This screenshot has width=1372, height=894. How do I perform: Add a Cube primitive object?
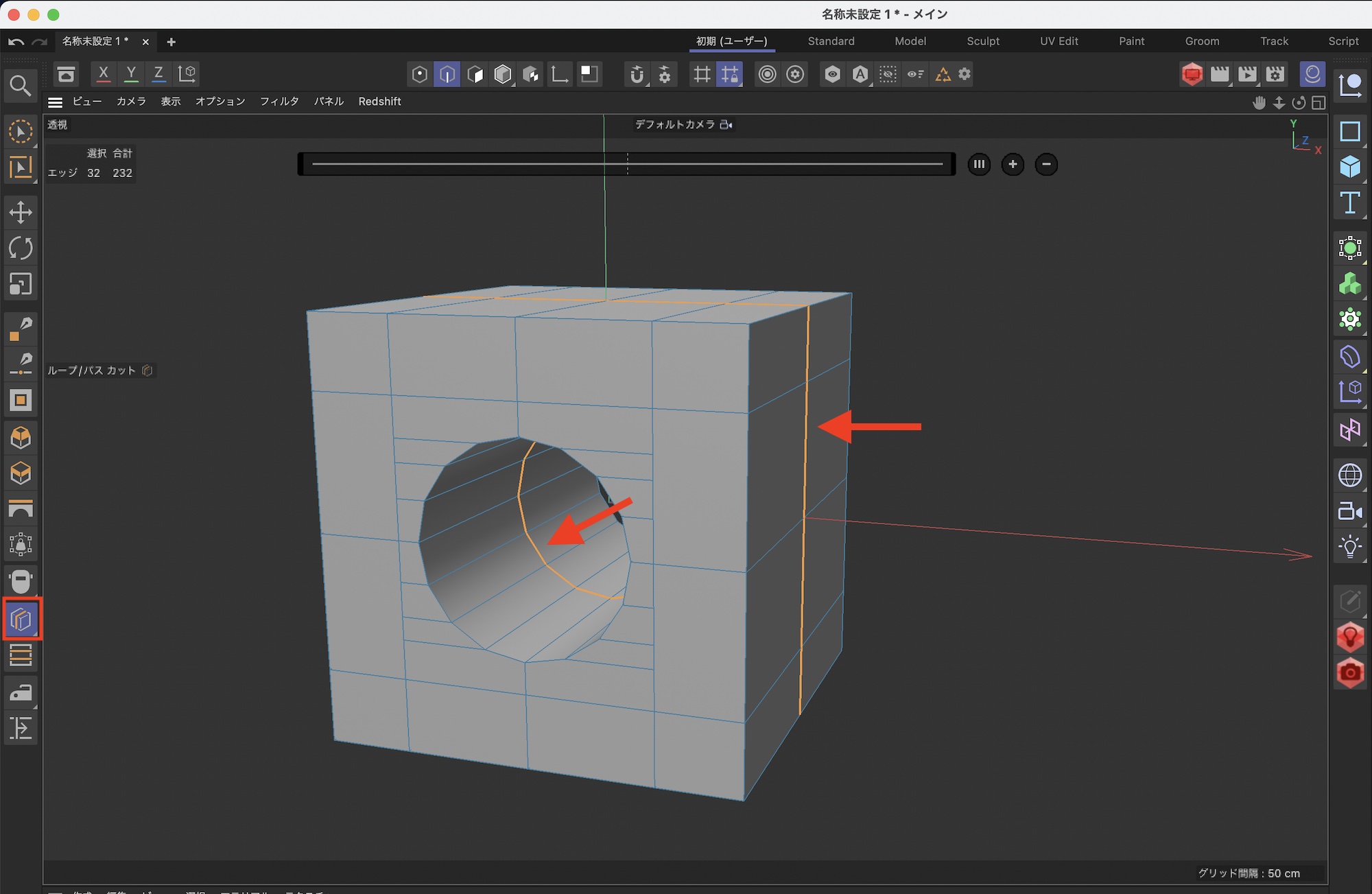pos(1350,167)
